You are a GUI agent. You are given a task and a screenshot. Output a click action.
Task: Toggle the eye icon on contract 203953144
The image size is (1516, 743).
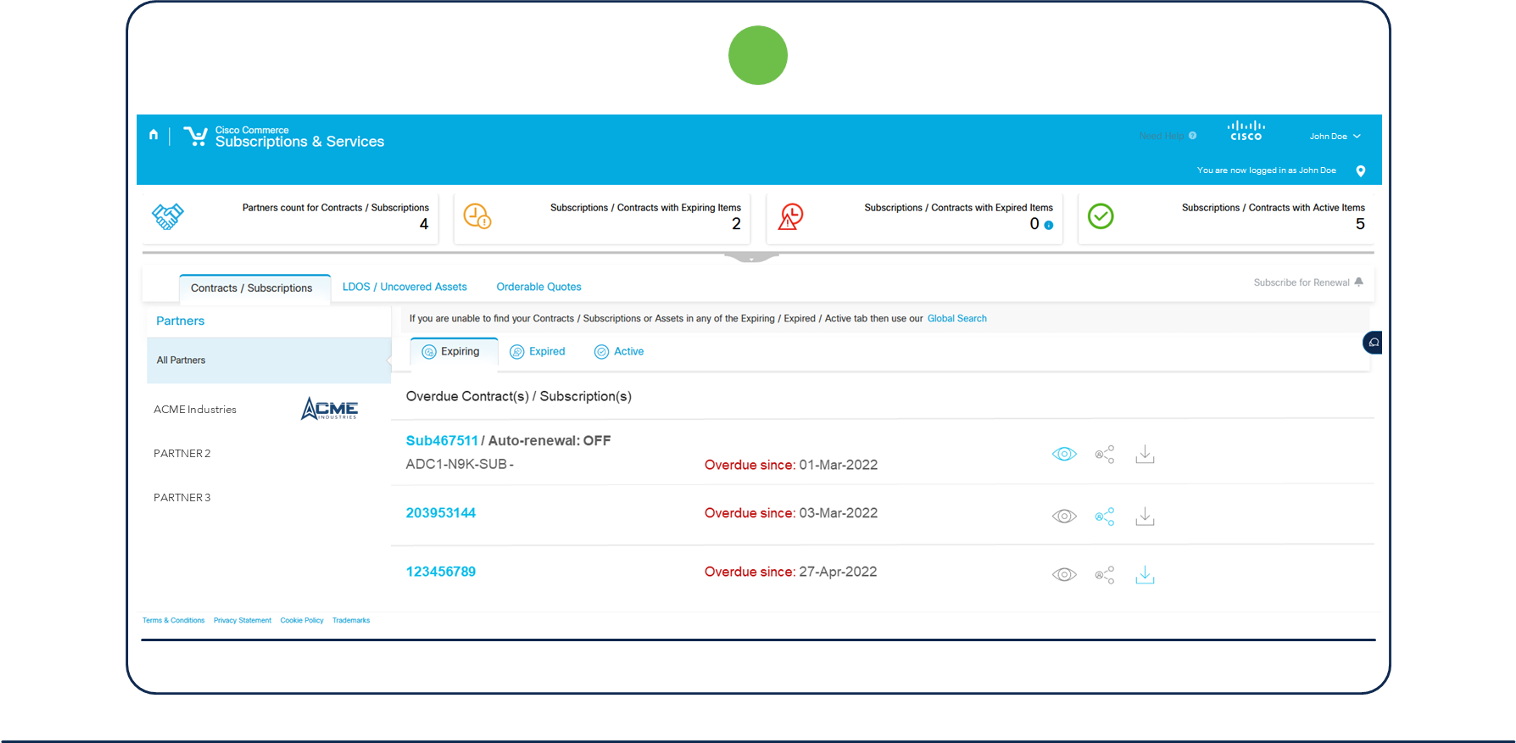coord(1064,516)
